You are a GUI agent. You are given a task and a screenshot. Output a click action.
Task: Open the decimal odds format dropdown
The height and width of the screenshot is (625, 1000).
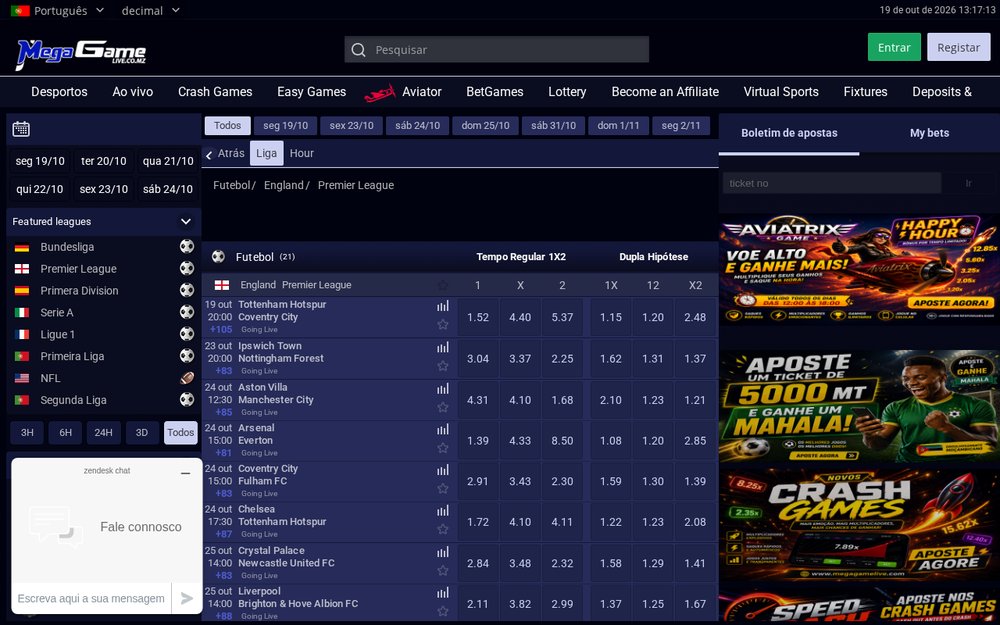[151, 10]
